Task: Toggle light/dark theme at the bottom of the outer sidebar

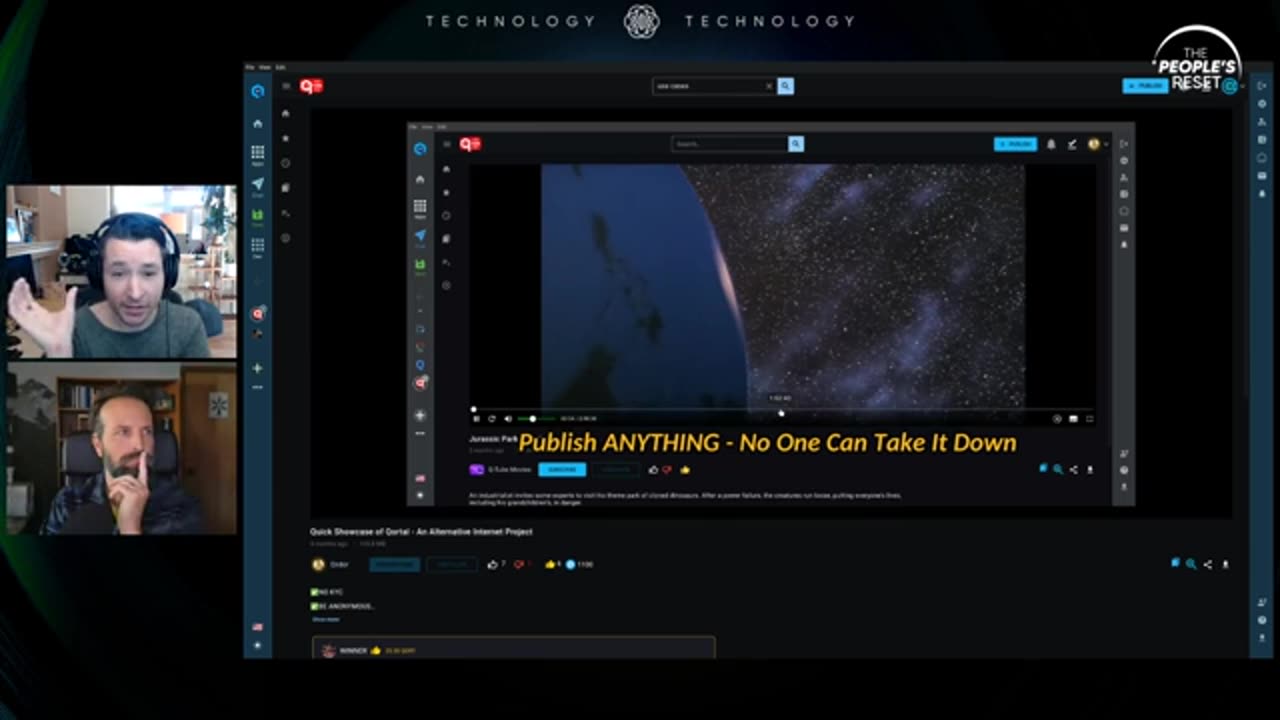Action: coord(257,645)
